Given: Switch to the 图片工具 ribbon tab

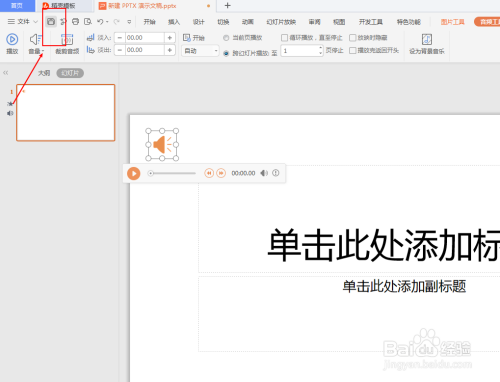Looking at the screenshot, I should coord(453,22).
